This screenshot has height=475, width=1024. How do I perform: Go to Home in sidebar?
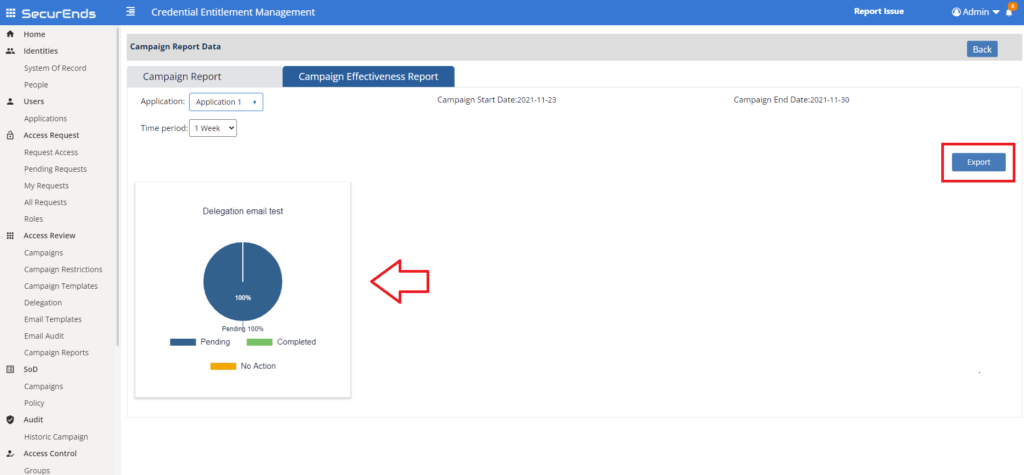35,34
